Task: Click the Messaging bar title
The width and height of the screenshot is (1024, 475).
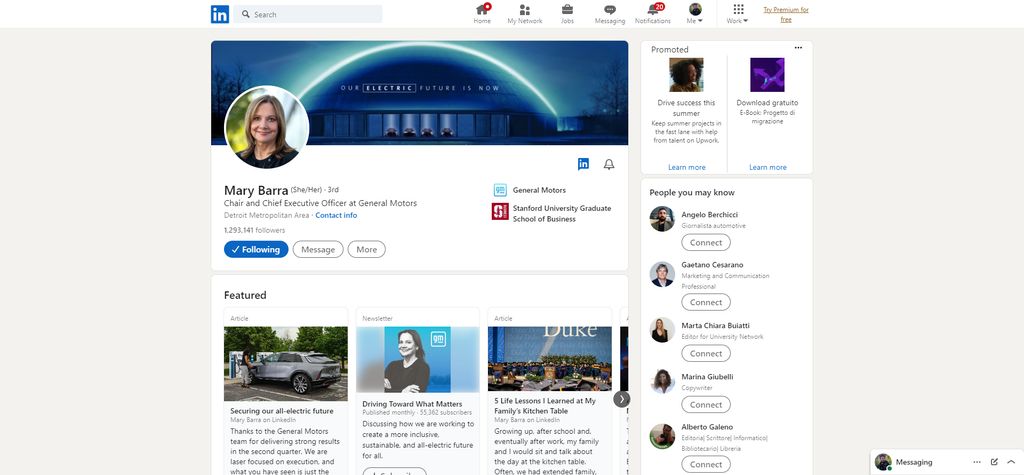Action: 914,462
